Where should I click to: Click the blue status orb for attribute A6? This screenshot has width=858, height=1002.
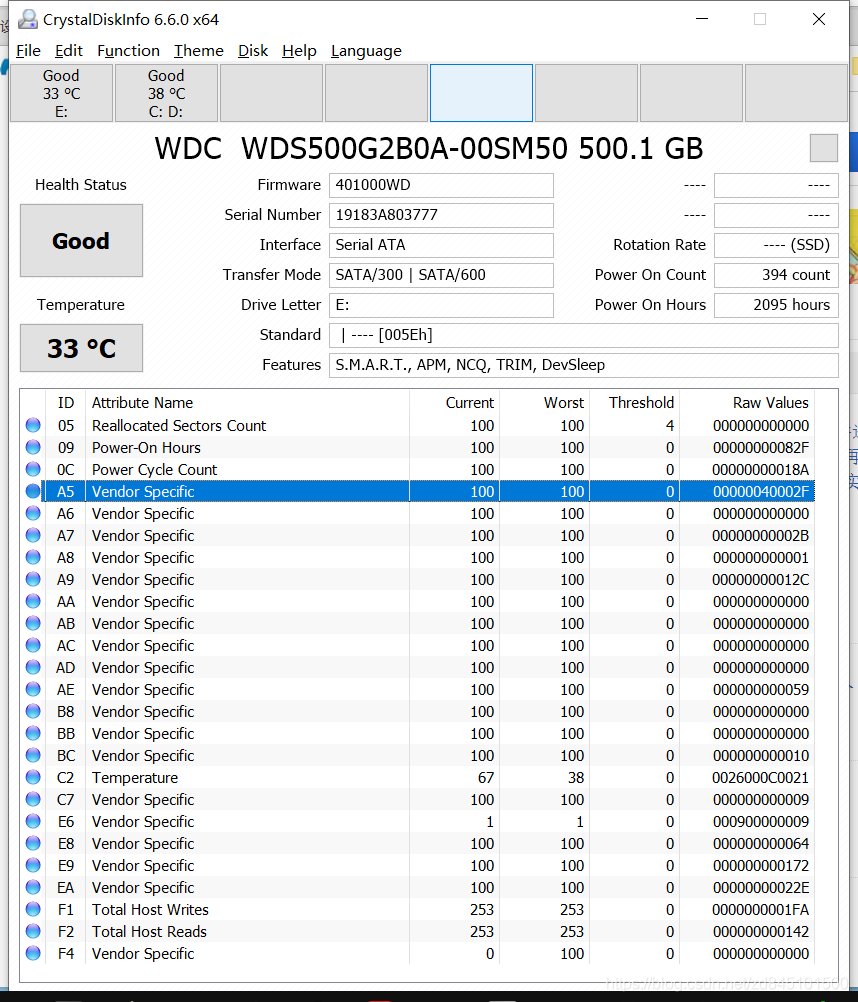click(x=33, y=513)
